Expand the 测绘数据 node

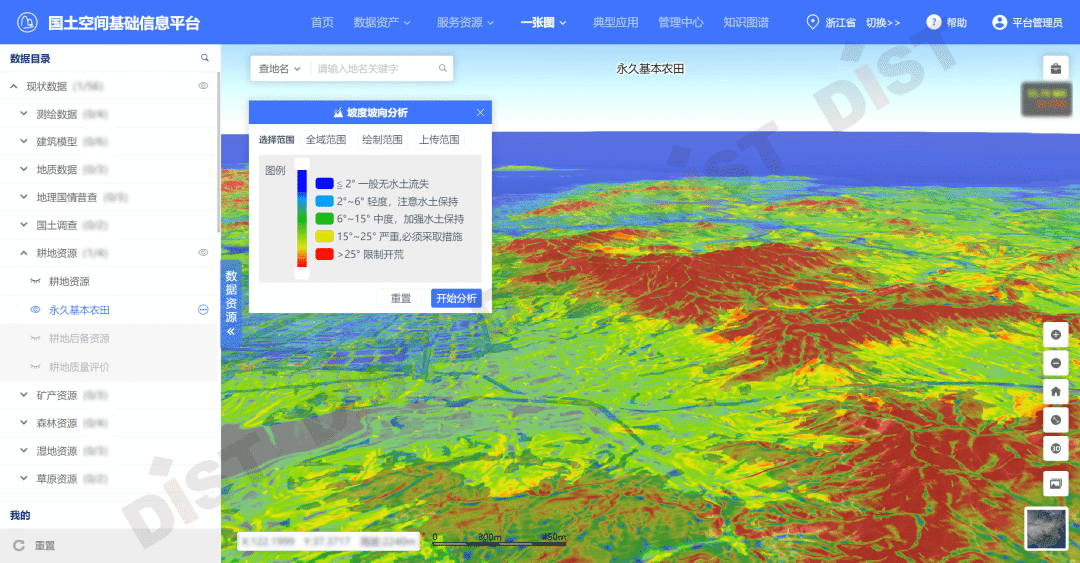click(24, 114)
